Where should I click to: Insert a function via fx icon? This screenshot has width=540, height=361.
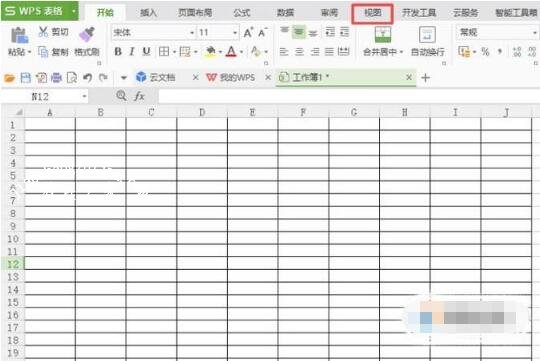139,96
